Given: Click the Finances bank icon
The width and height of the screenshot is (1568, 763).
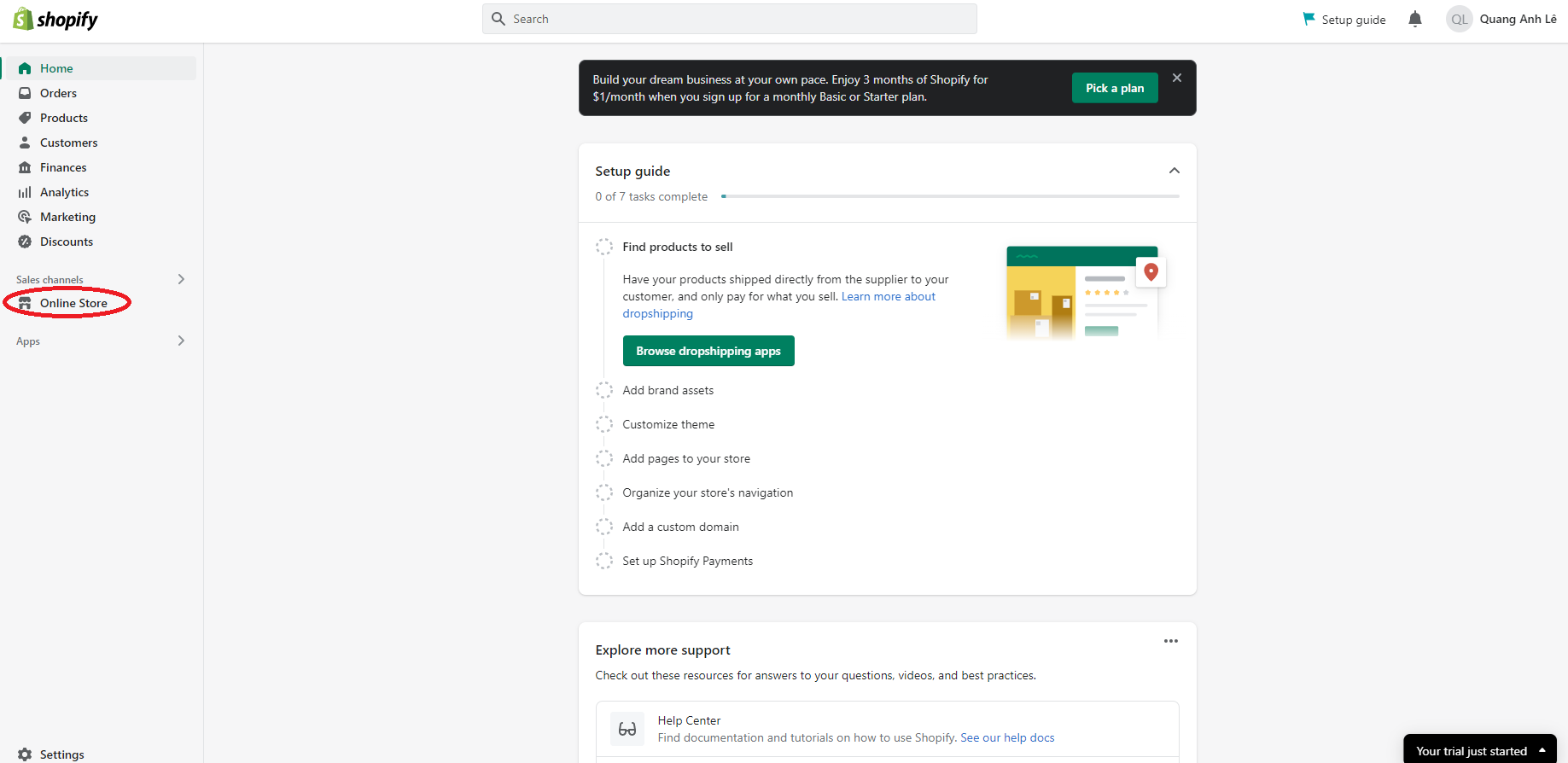Looking at the screenshot, I should point(25,167).
